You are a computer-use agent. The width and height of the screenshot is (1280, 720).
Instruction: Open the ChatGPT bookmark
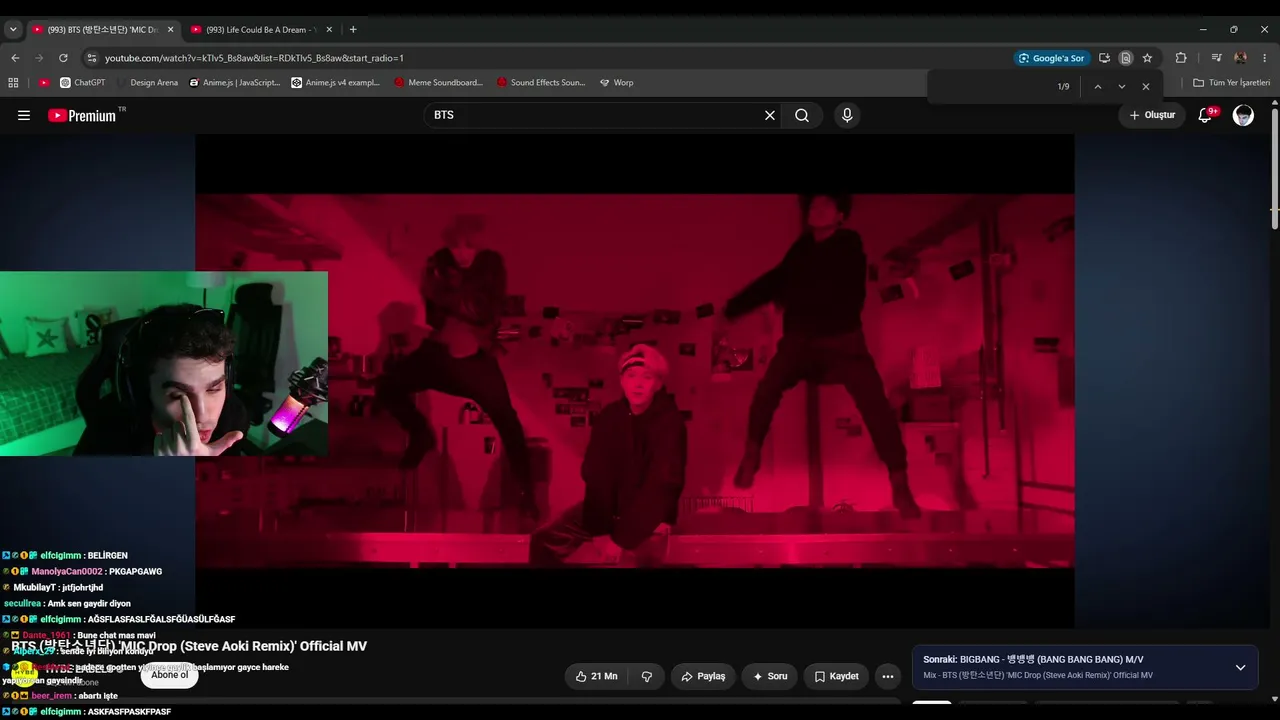[82, 83]
